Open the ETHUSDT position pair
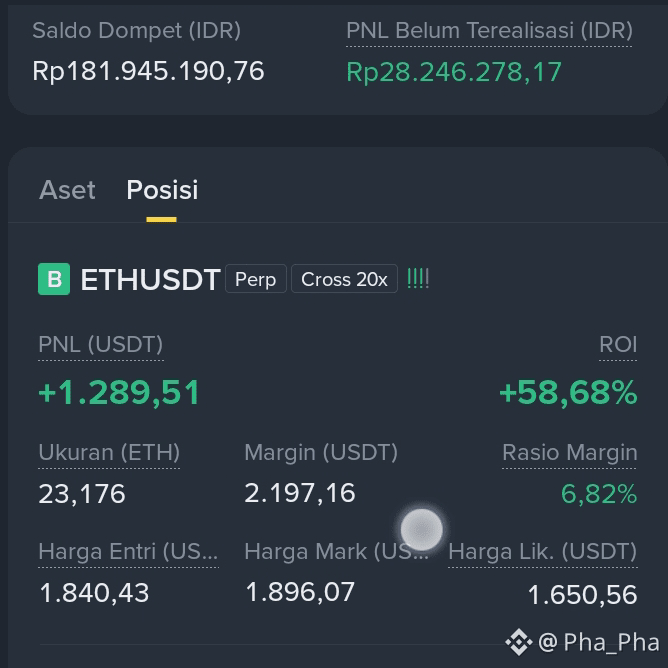The width and height of the screenshot is (668, 668). tap(150, 279)
